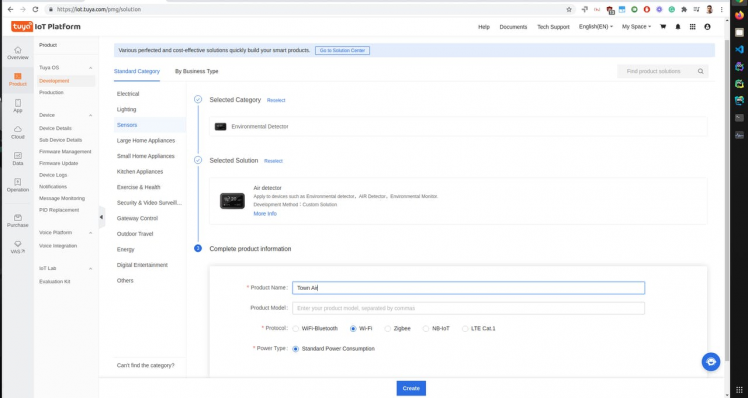Go back in browser
The image size is (748, 398).
10,9
